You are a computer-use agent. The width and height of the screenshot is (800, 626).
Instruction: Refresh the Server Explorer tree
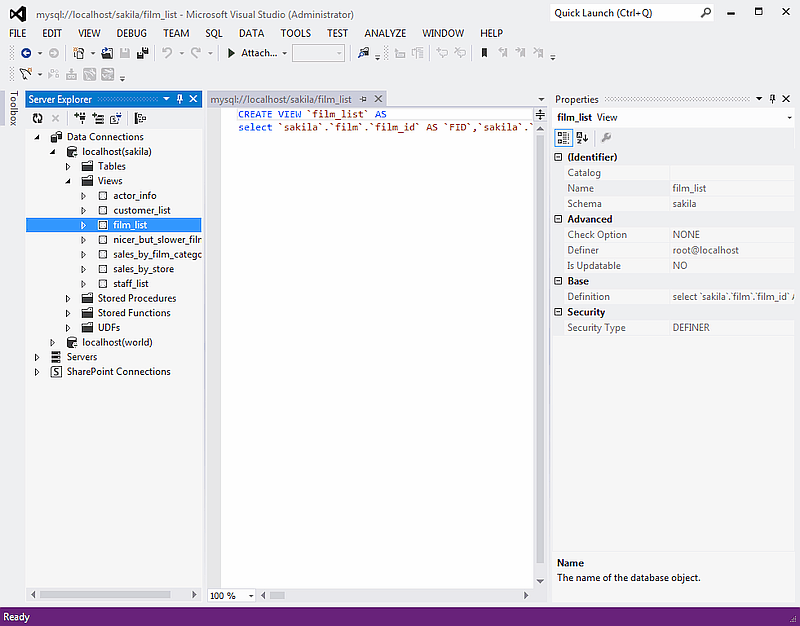tap(38, 118)
